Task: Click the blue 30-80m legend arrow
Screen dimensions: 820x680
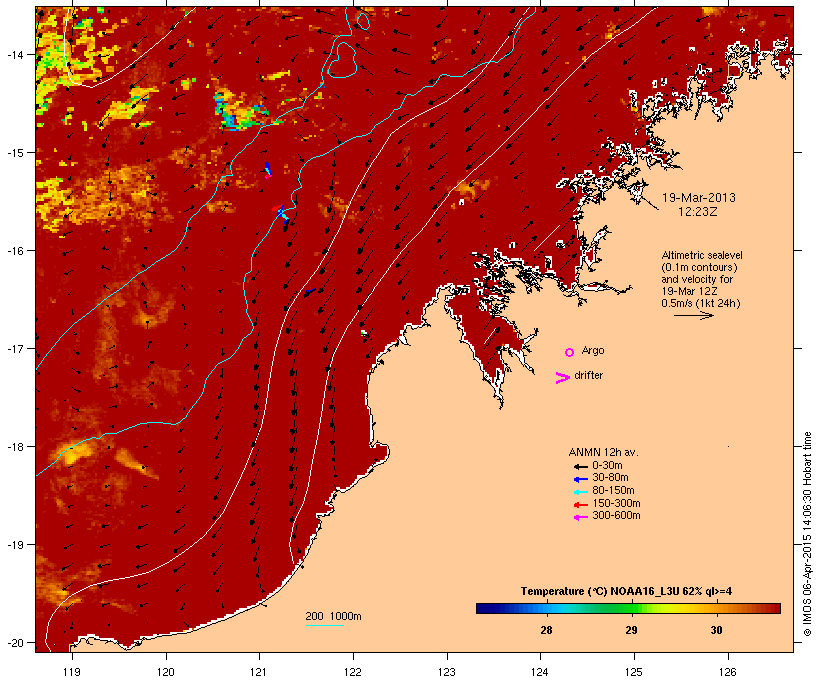Action: coord(580,479)
